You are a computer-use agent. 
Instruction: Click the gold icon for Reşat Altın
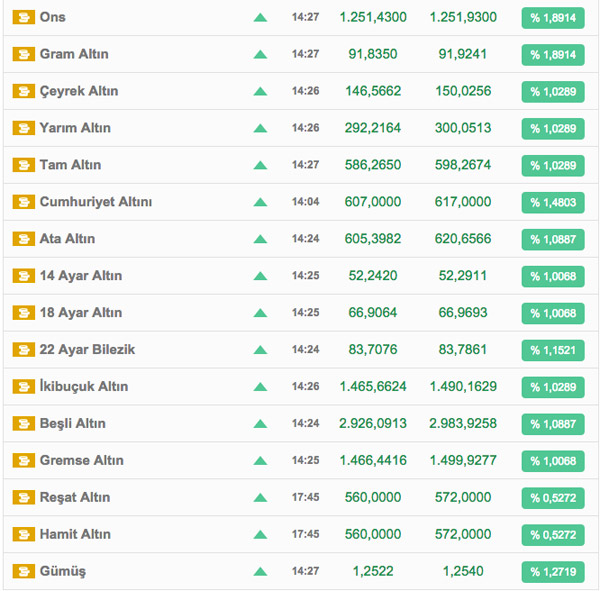click(23, 498)
